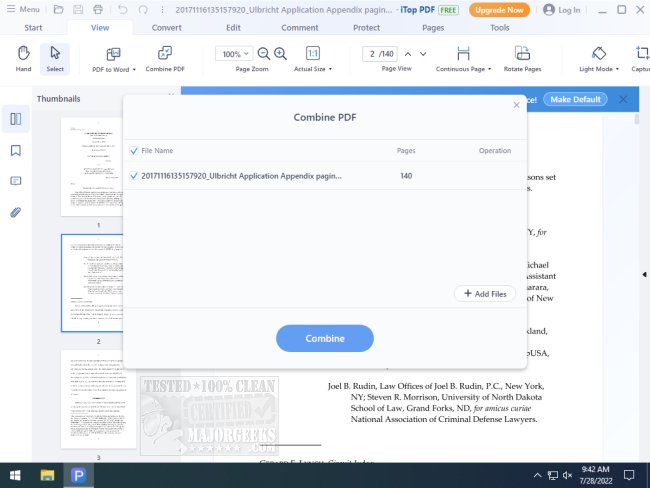
Task: Click the document vertical scrollbar thumb
Action: [637, 119]
